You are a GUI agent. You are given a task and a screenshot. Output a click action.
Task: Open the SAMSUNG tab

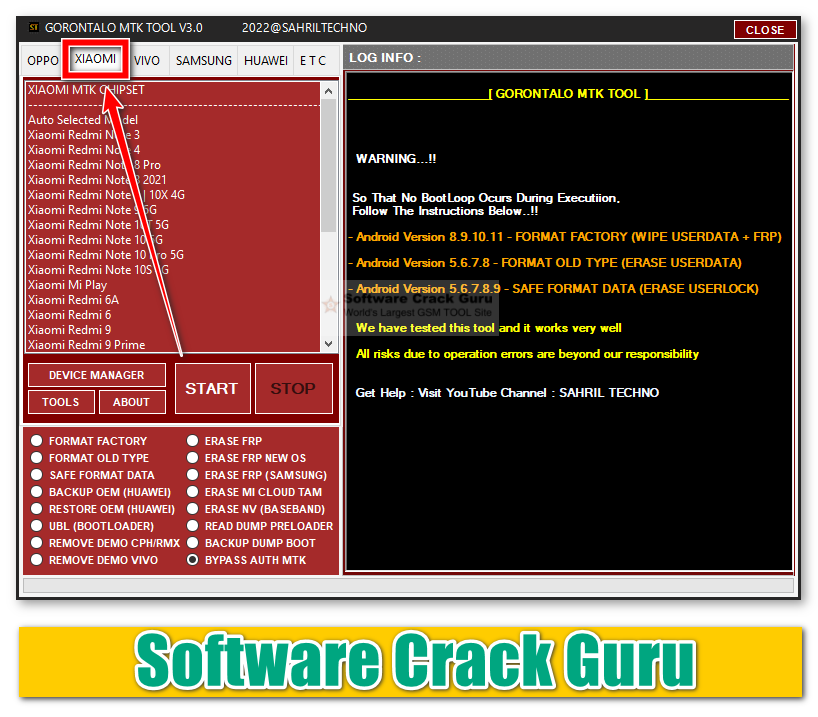(x=203, y=61)
